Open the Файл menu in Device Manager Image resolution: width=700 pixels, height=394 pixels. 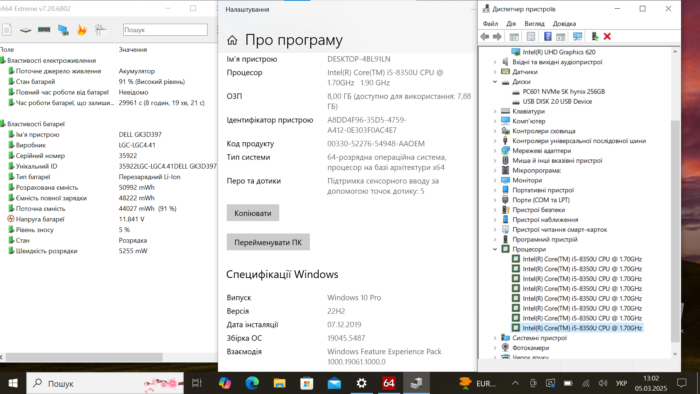pyautogui.click(x=490, y=24)
